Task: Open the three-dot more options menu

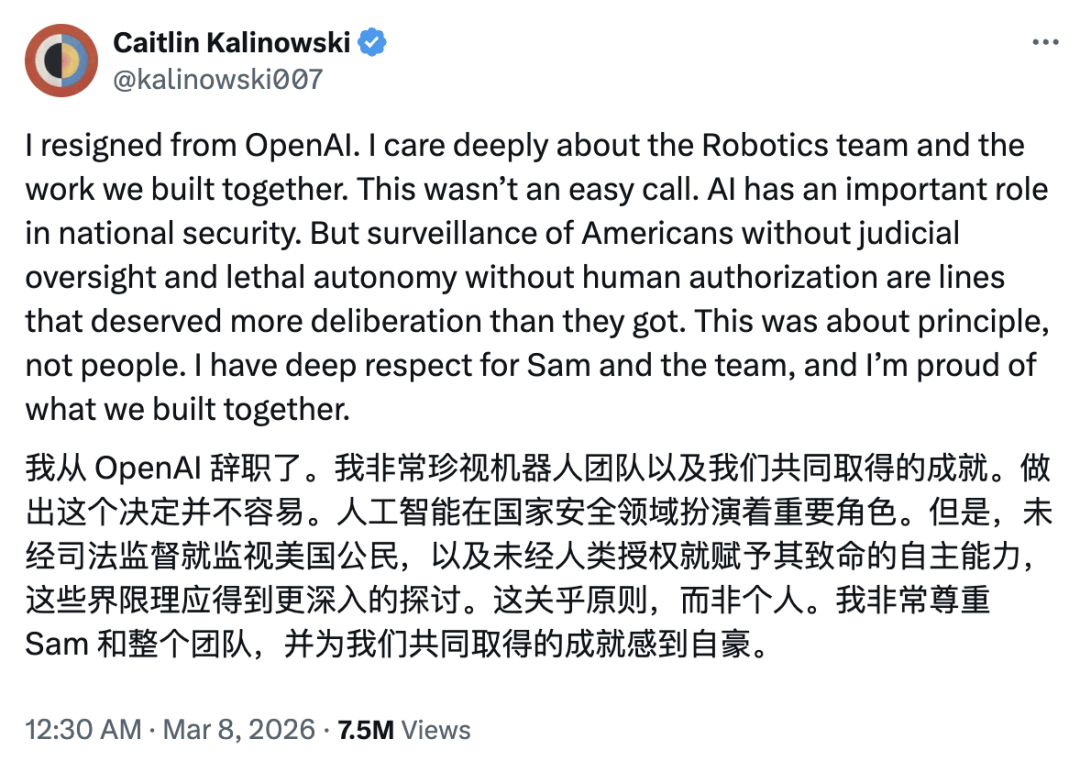Action: tap(1044, 43)
